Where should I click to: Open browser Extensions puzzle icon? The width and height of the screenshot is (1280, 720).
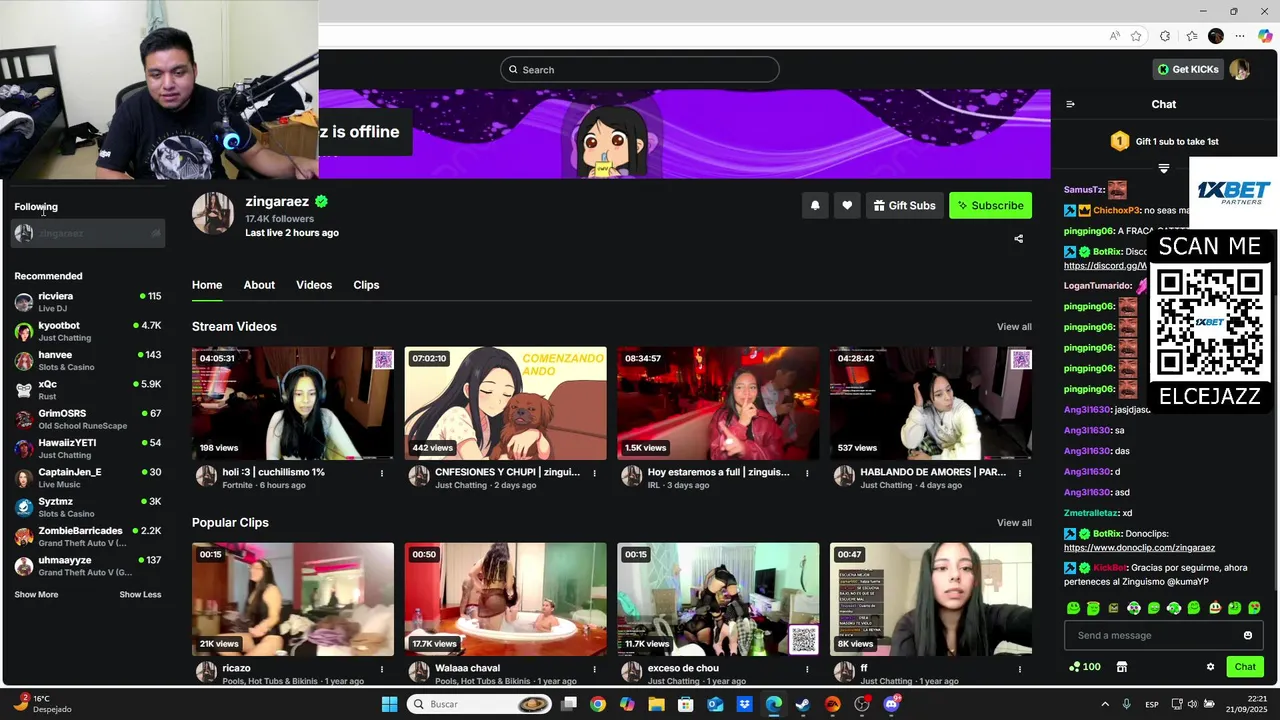(x=1165, y=36)
